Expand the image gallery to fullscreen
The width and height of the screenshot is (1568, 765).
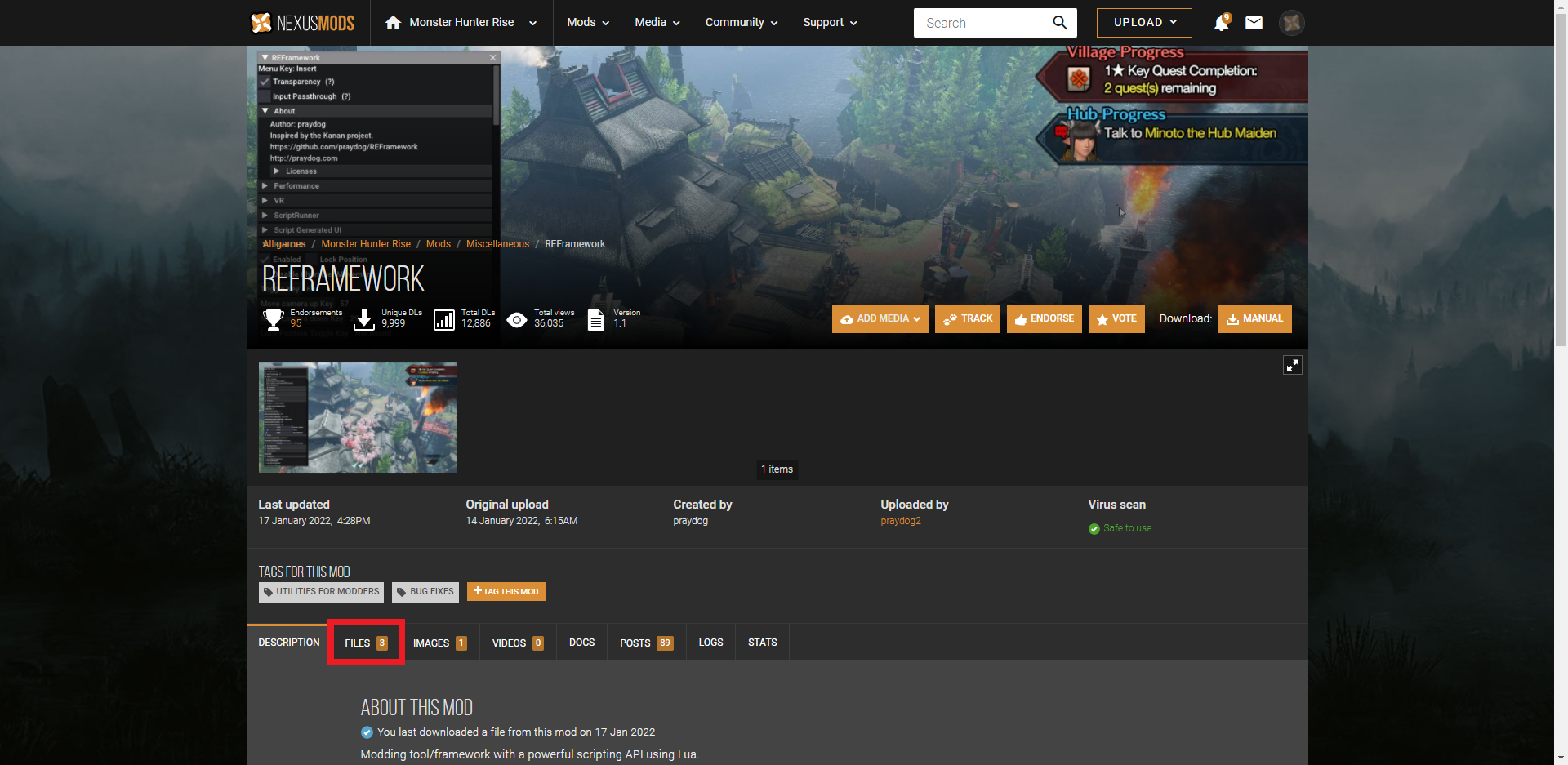coord(1293,365)
